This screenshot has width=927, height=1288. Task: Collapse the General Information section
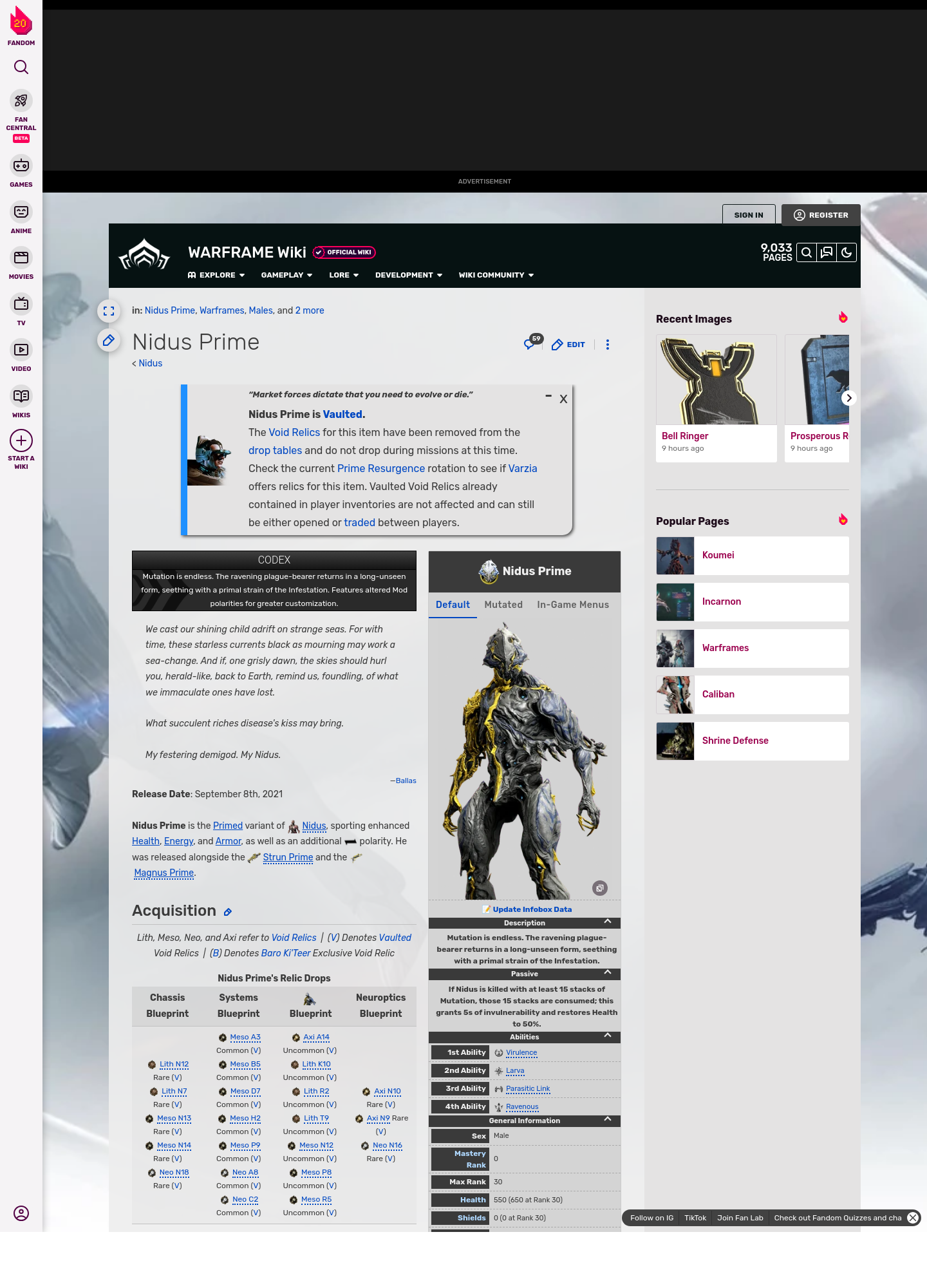pos(608,1120)
